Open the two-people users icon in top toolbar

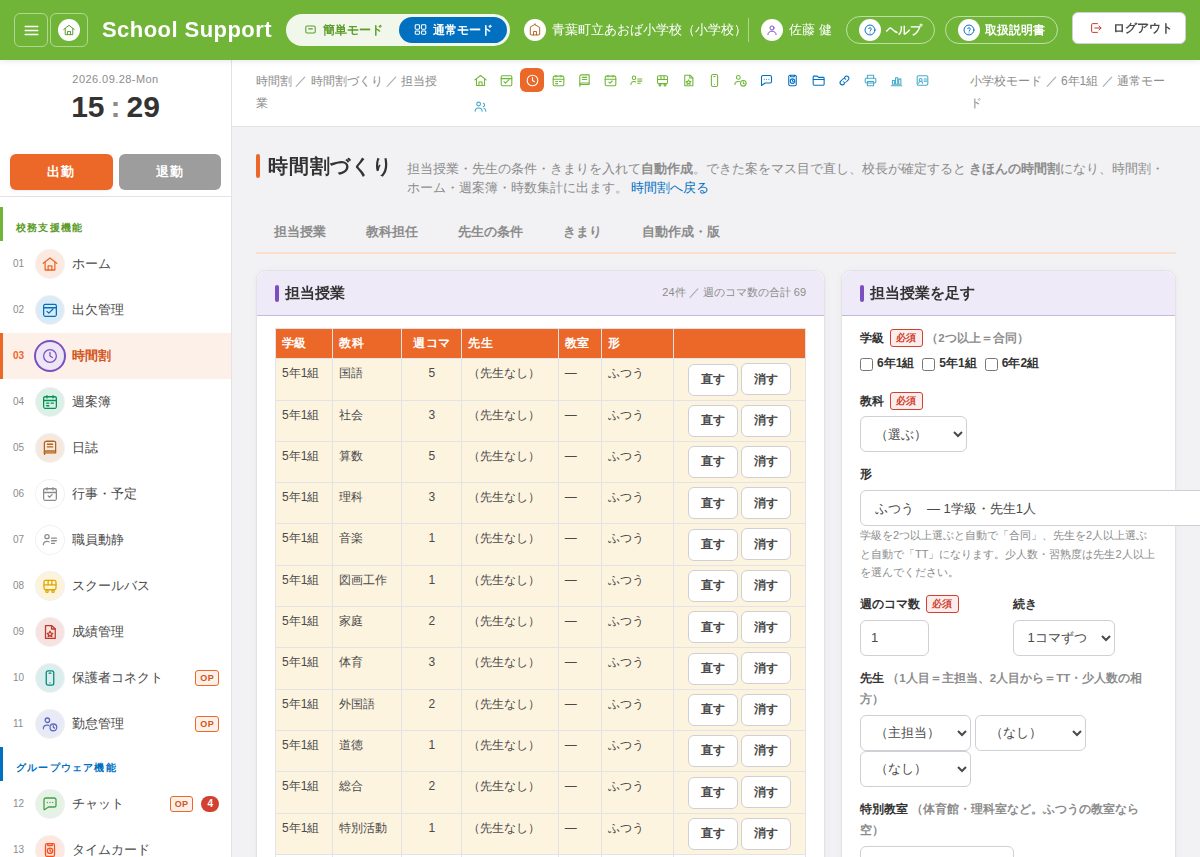(480, 106)
